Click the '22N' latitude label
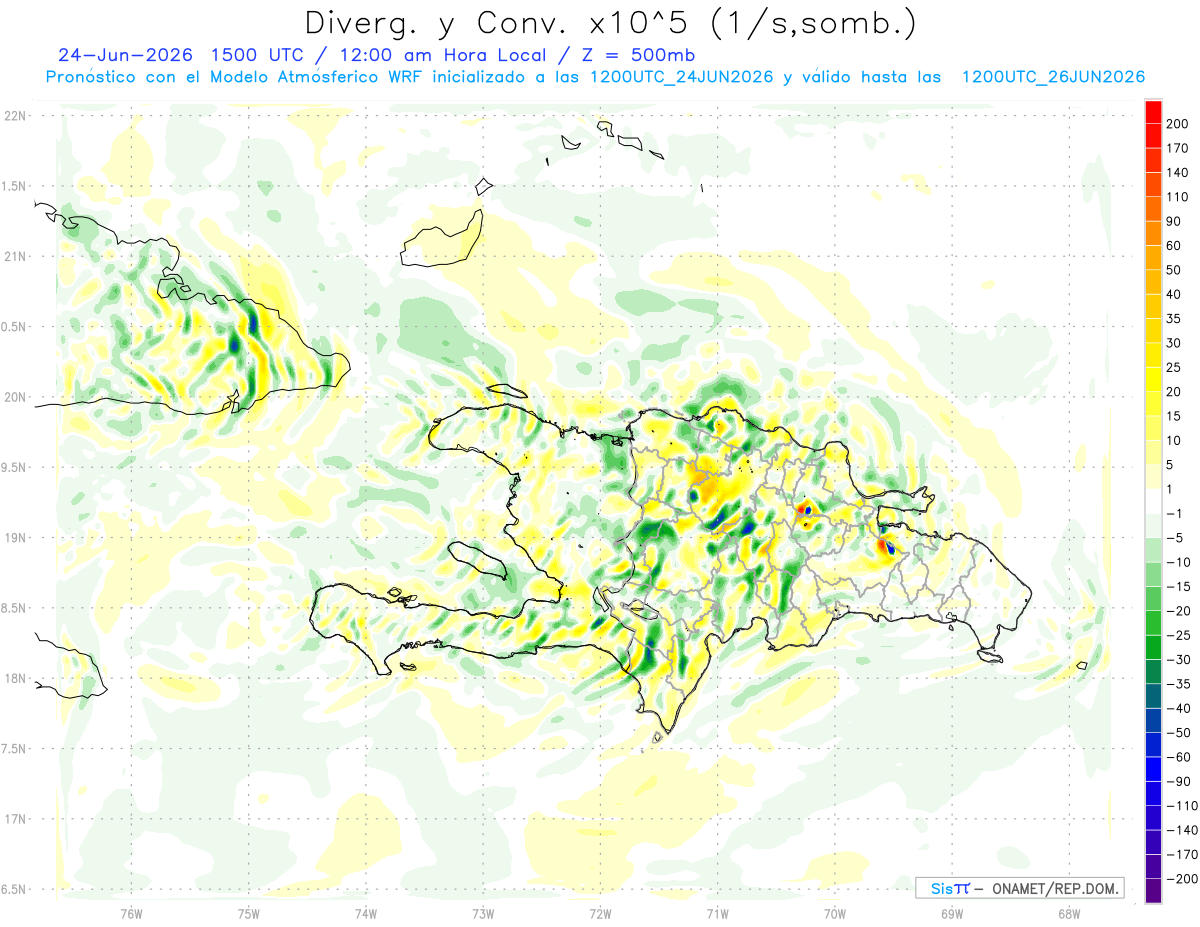This screenshot has height=927, width=1200. [x=14, y=116]
